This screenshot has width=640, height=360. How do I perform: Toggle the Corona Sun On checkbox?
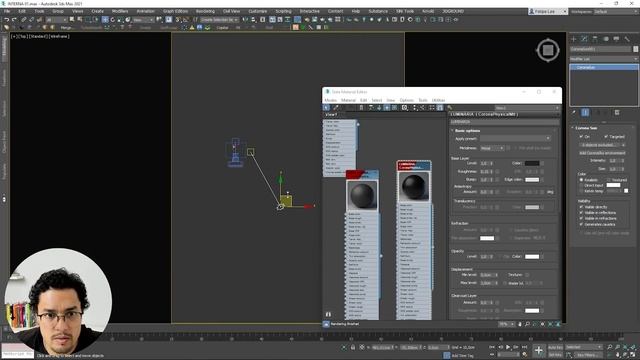point(581,137)
